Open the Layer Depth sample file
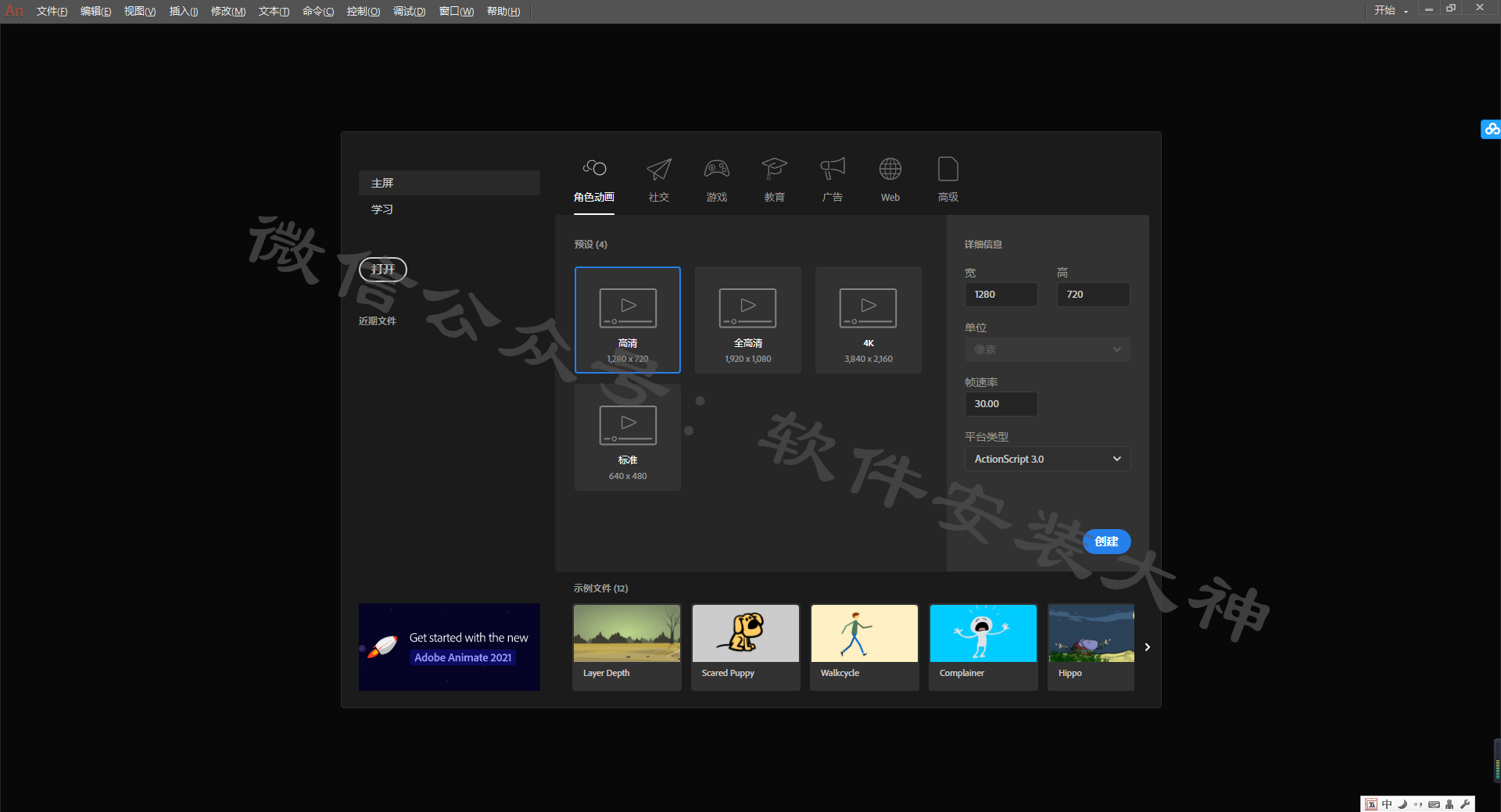 pyautogui.click(x=627, y=647)
